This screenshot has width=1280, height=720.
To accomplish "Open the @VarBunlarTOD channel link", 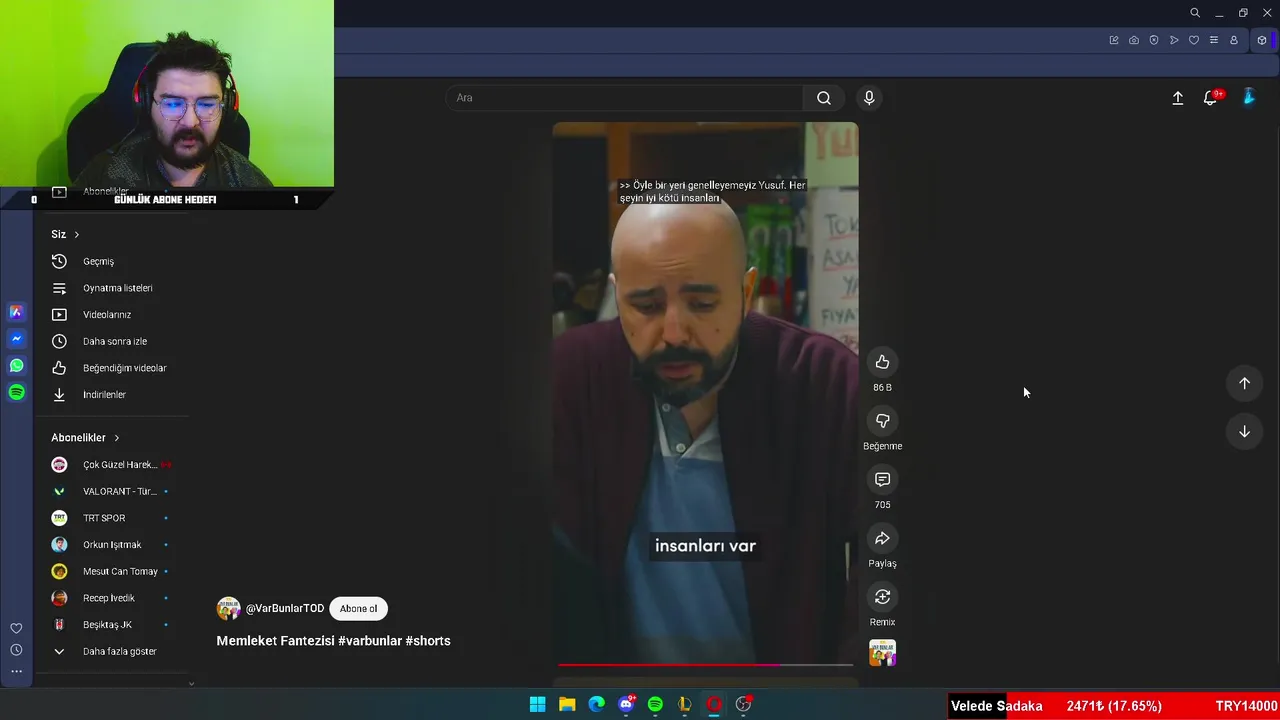I will tap(285, 608).
